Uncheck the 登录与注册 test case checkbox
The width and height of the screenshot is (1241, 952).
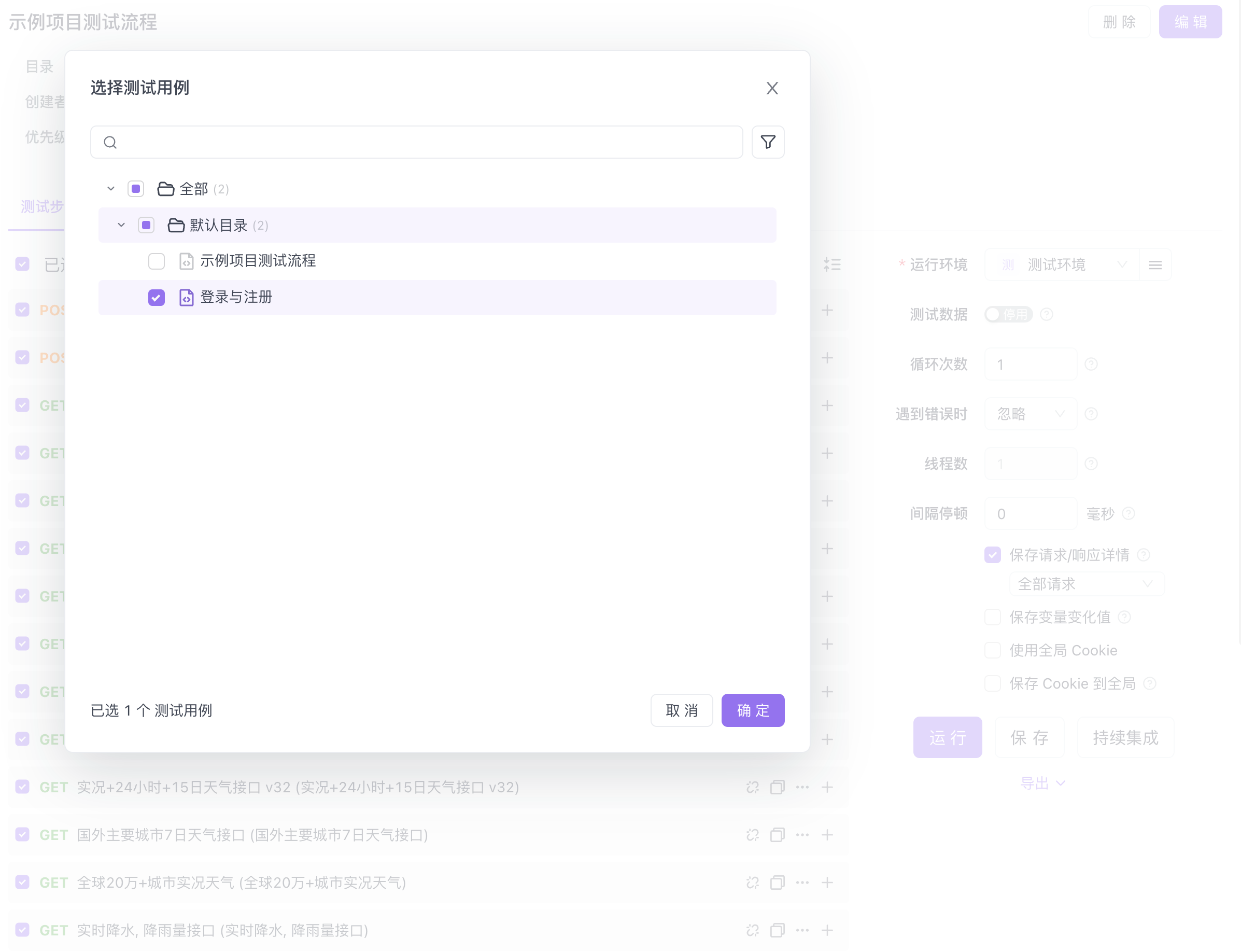(157, 298)
